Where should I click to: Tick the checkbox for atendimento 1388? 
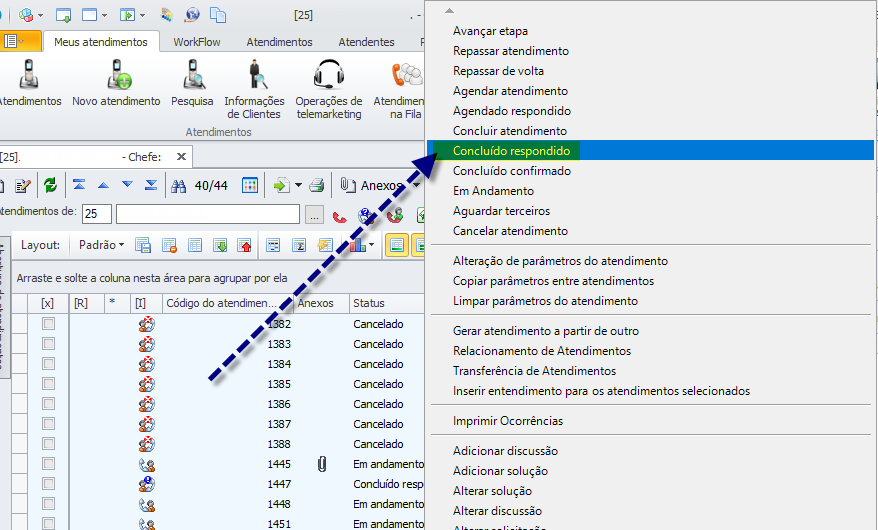(49, 444)
